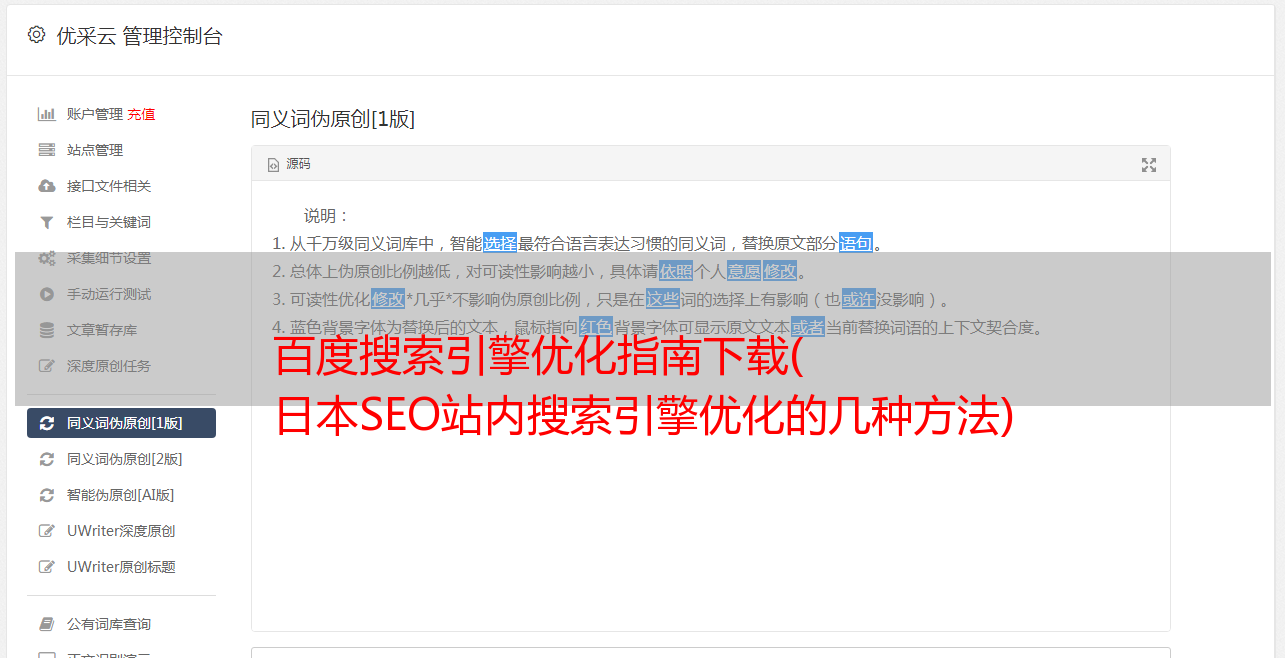Click the red 充值 recharge link
The image size is (1285, 658).
pyautogui.click(x=141, y=114)
